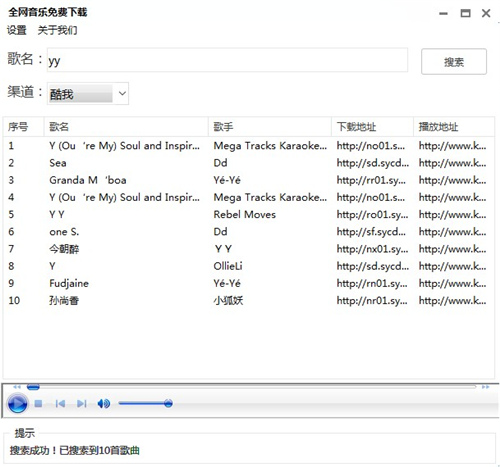Select the Fudjaine song row
This screenshot has height=467, width=500.
(249, 283)
